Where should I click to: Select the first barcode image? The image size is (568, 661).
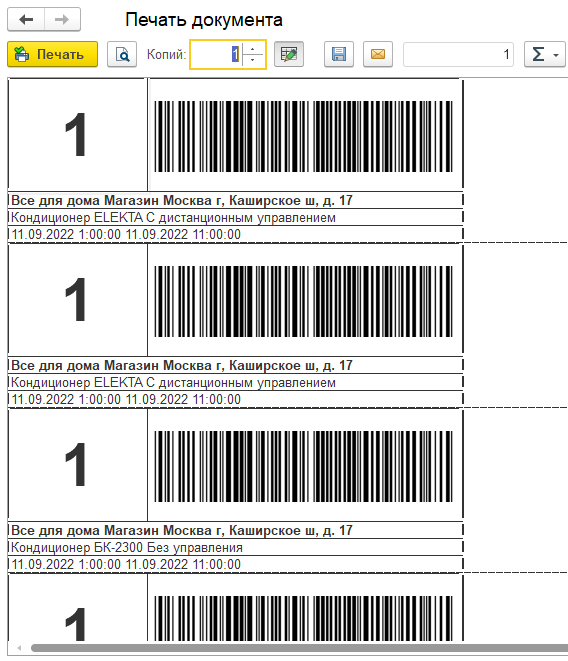coord(304,136)
